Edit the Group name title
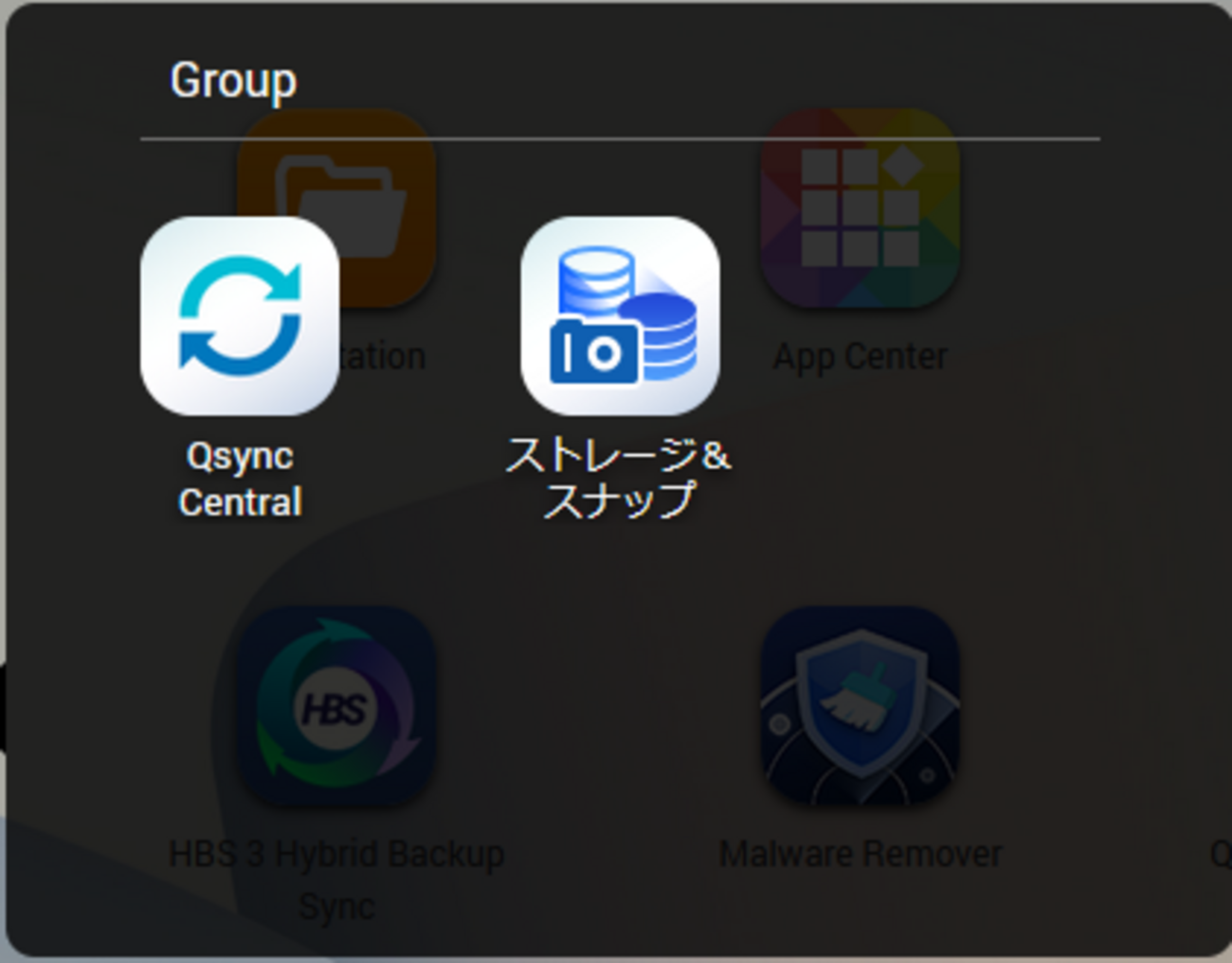The width and height of the screenshot is (1232, 963). tap(233, 81)
